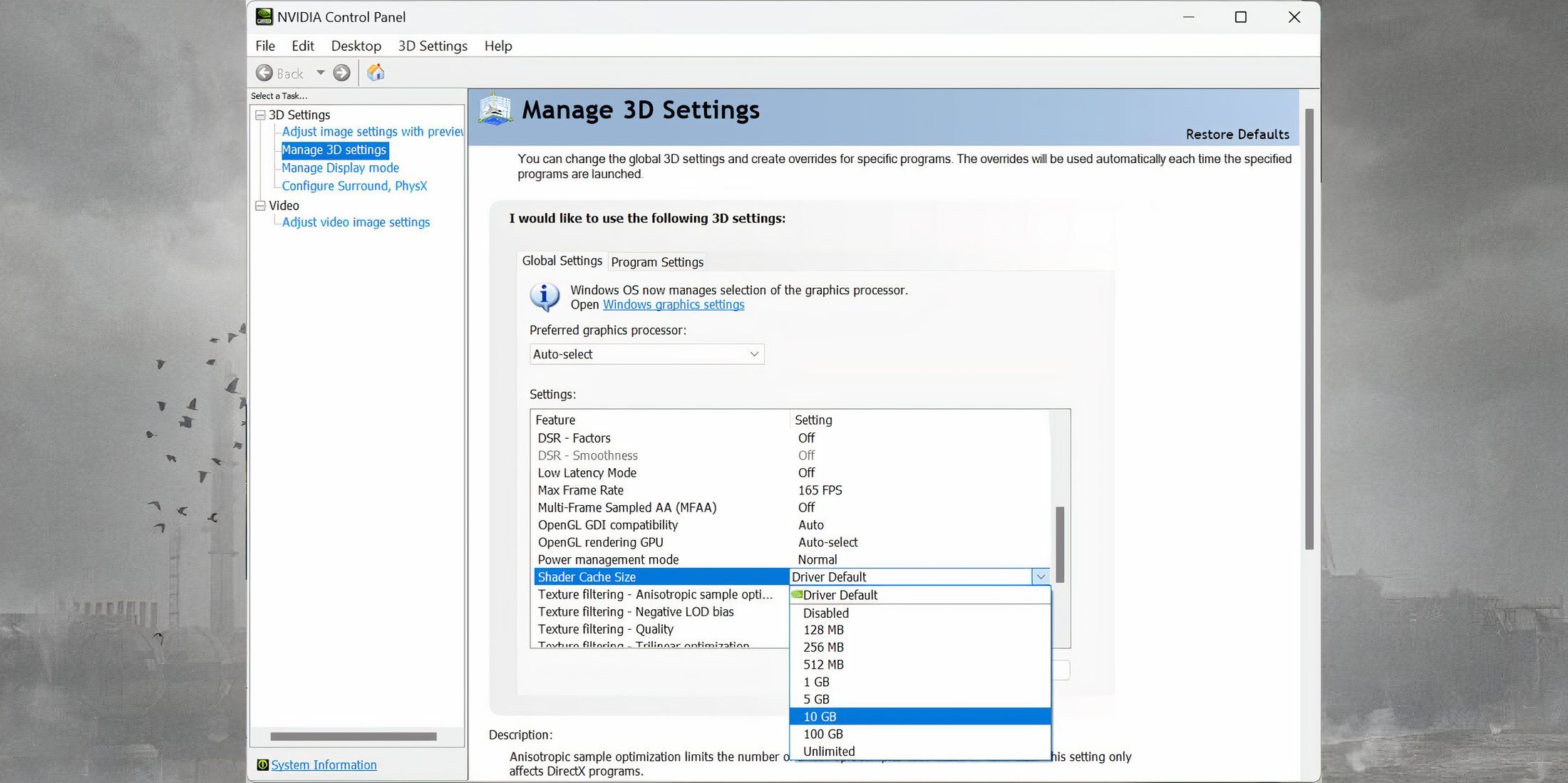Open the Windows graphics settings link
This screenshot has height=783, width=1568.
[674, 304]
